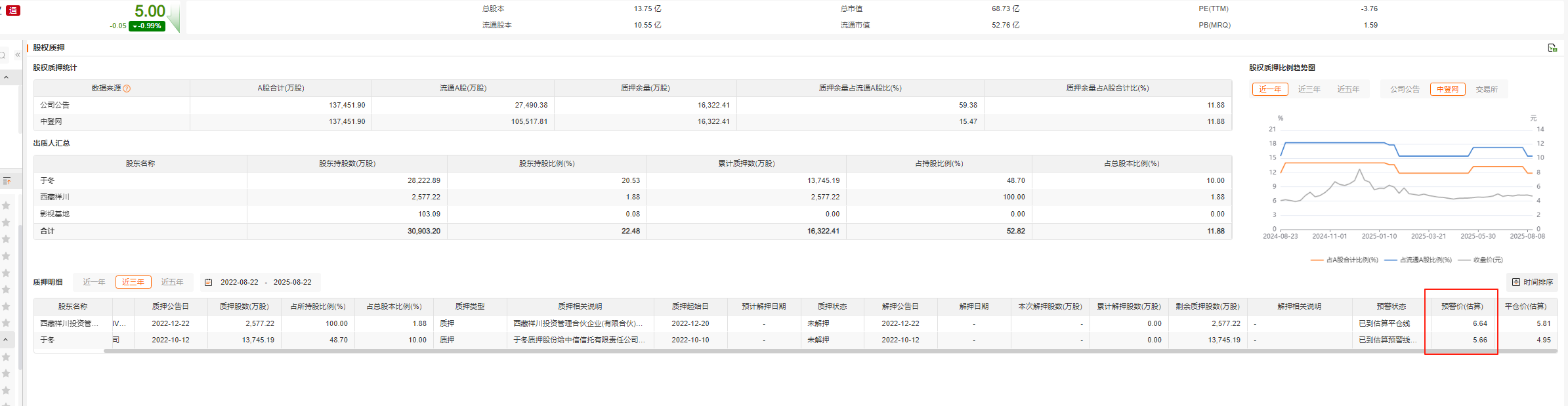
Task: Click the 解押公告日 column header
Action: (901, 306)
